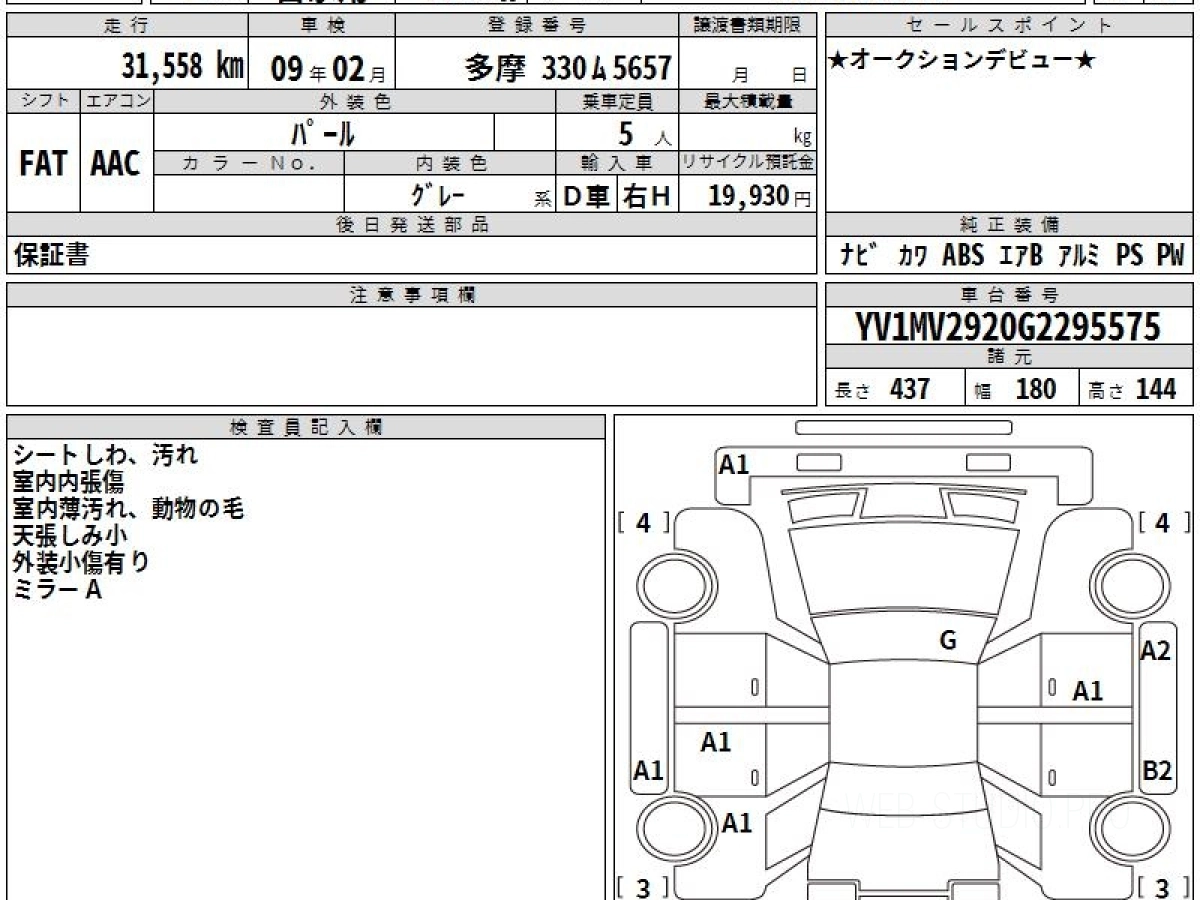Select inspector note 室内内張傷
This screenshot has height=900, width=1200.
tap(68, 482)
